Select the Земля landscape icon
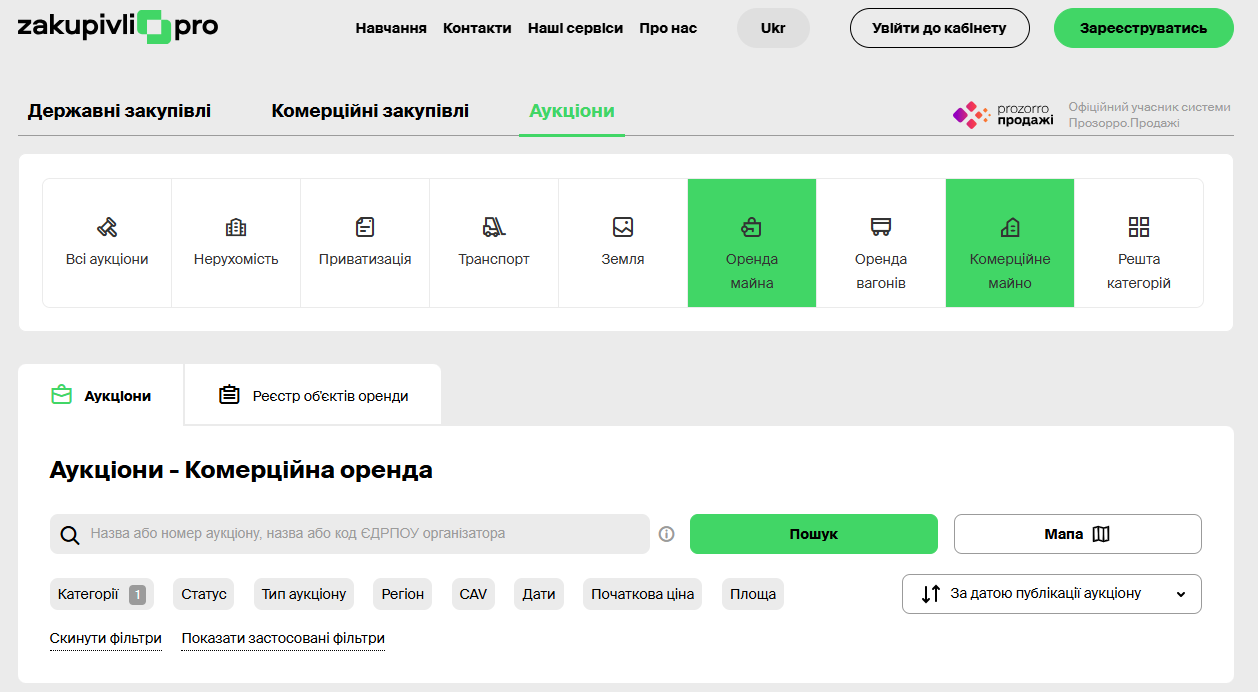 pos(623,227)
